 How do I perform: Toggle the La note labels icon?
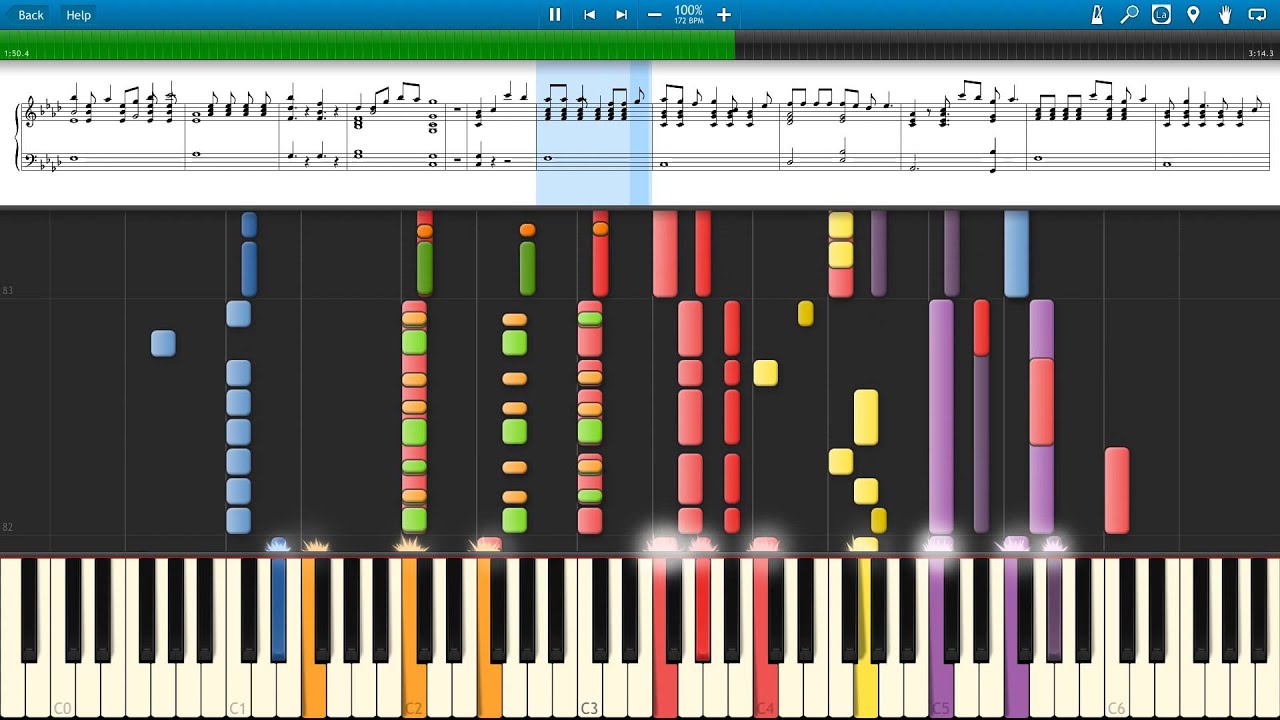[x=1161, y=14]
